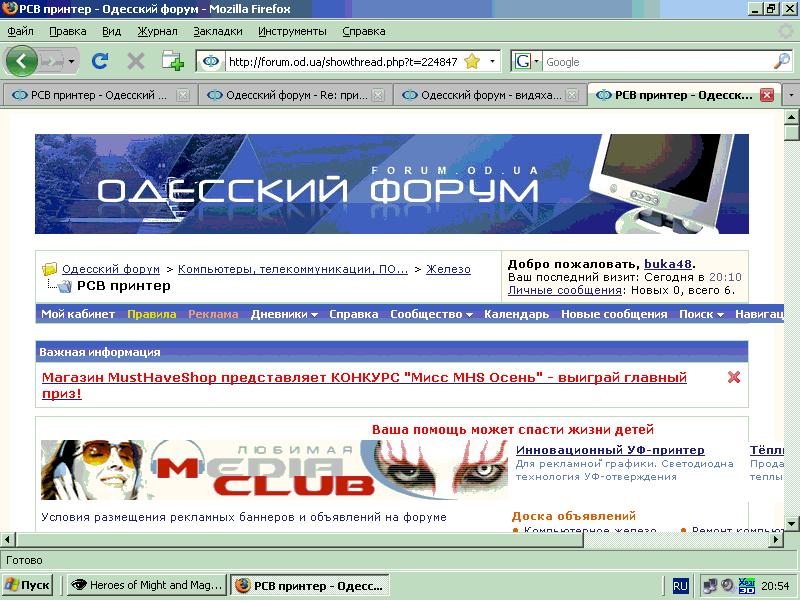This screenshot has height=600, width=800.
Task: Open the Закладки menu
Action: tap(218, 31)
